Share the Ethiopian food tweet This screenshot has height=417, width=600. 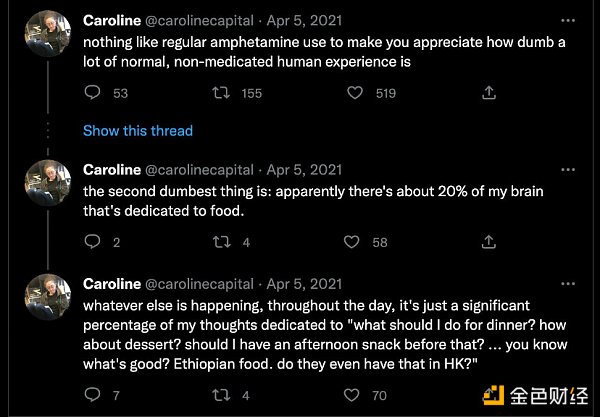pyautogui.click(x=489, y=395)
